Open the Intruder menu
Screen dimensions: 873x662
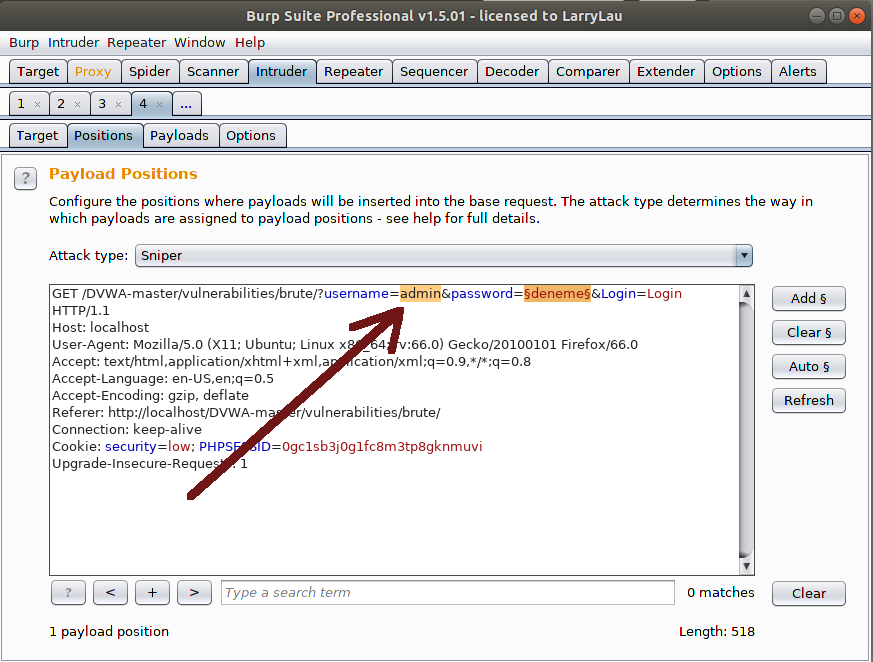click(73, 43)
